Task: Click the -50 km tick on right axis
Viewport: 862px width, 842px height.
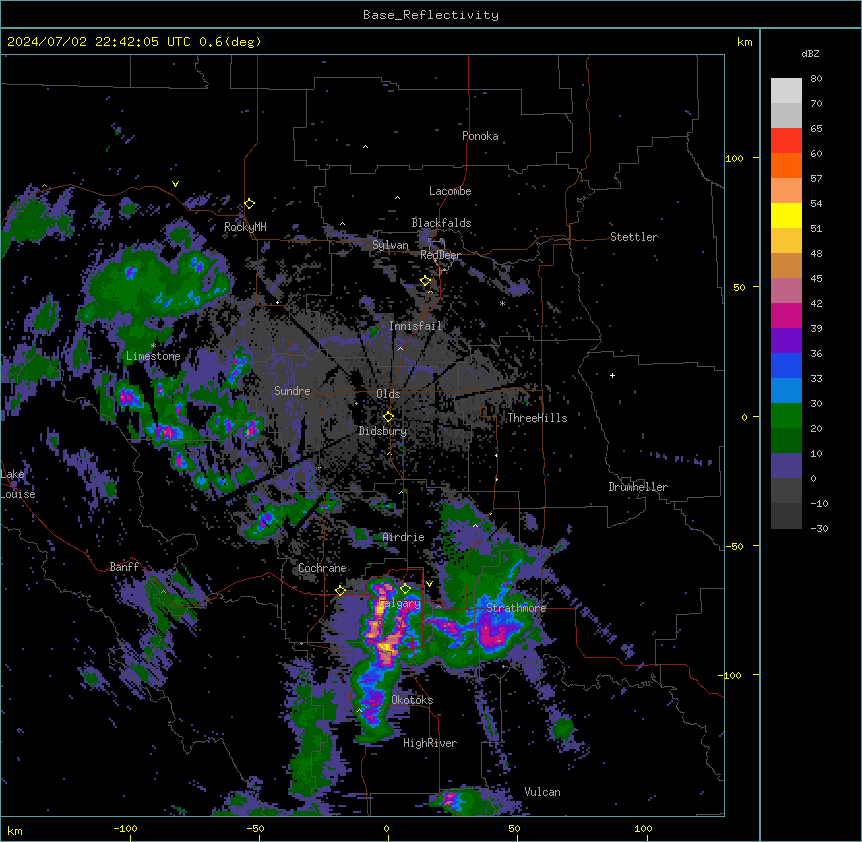Action: [734, 546]
